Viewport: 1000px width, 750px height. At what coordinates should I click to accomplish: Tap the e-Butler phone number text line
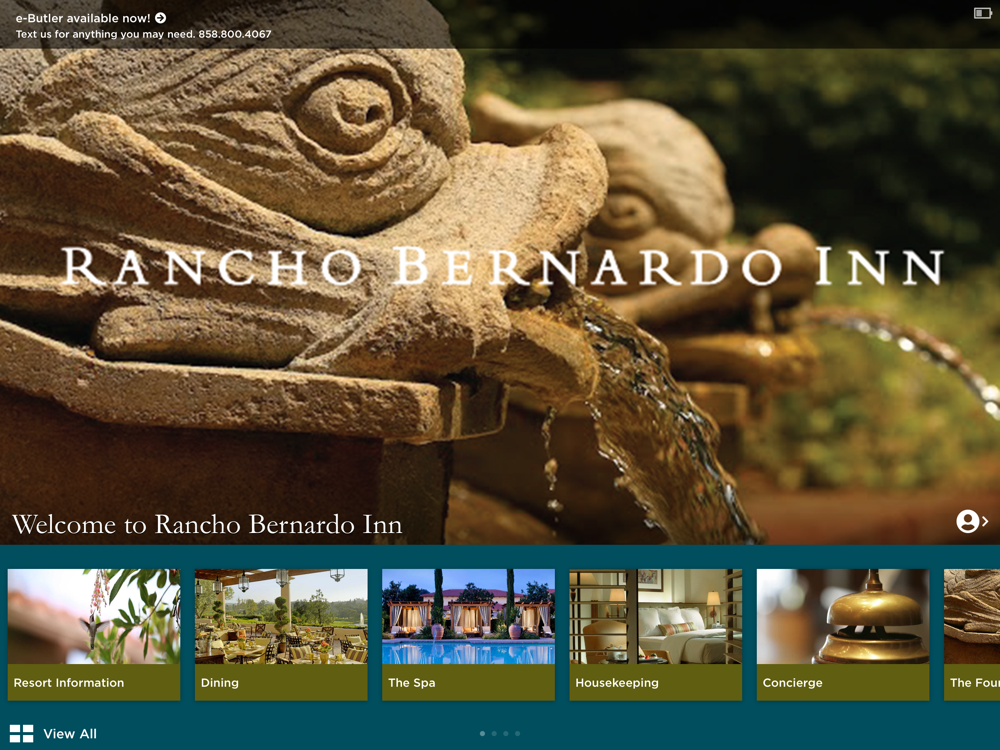[143, 34]
